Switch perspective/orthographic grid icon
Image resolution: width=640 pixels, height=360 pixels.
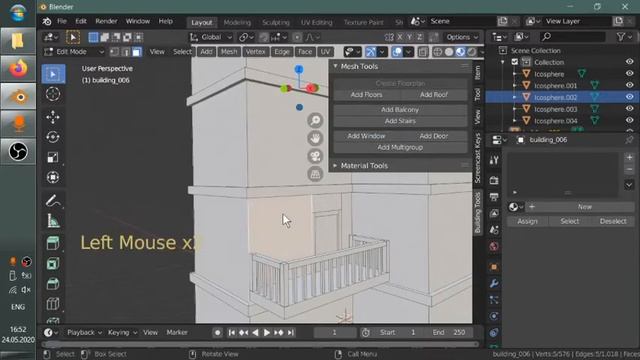[315, 174]
